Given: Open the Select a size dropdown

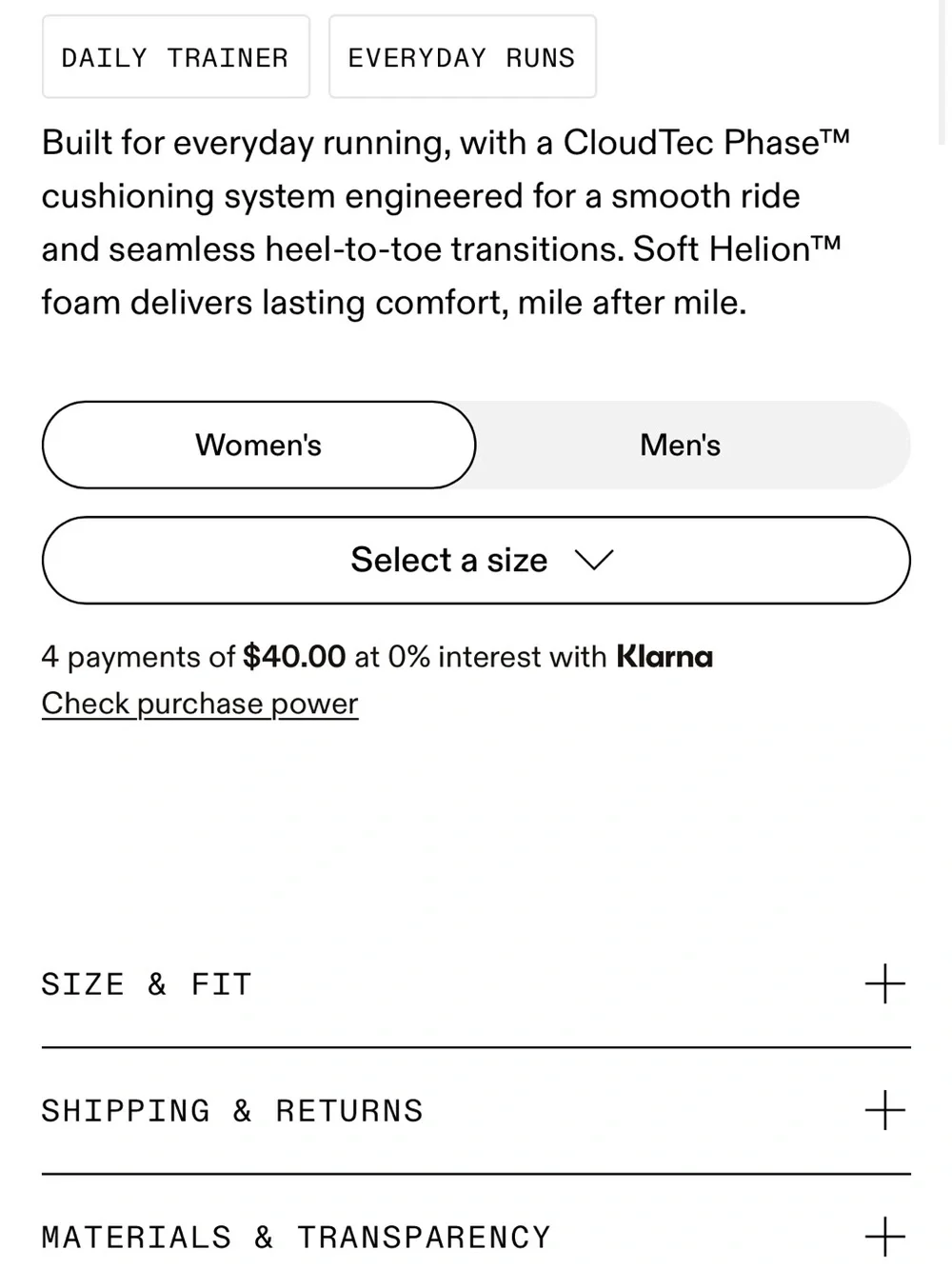Looking at the screenshot, I should (476, 560).
